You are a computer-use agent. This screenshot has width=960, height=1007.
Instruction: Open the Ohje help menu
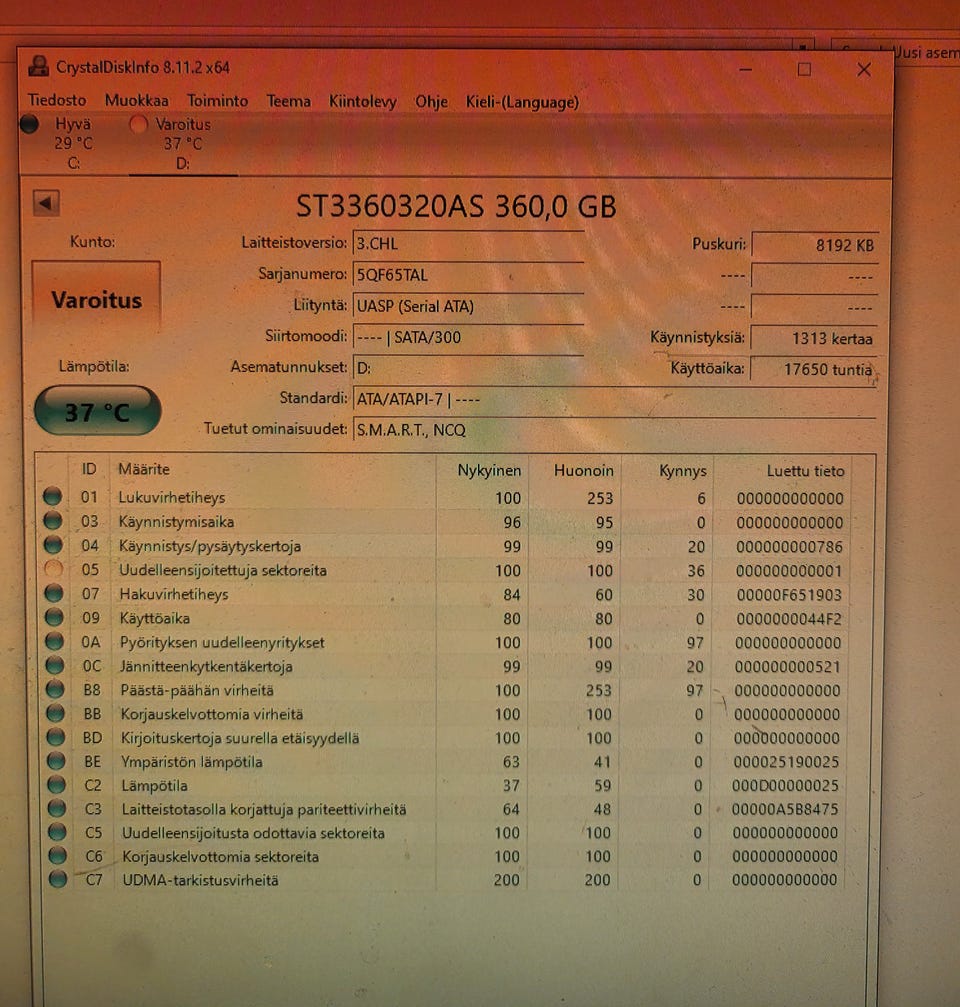tap(431, 102)
